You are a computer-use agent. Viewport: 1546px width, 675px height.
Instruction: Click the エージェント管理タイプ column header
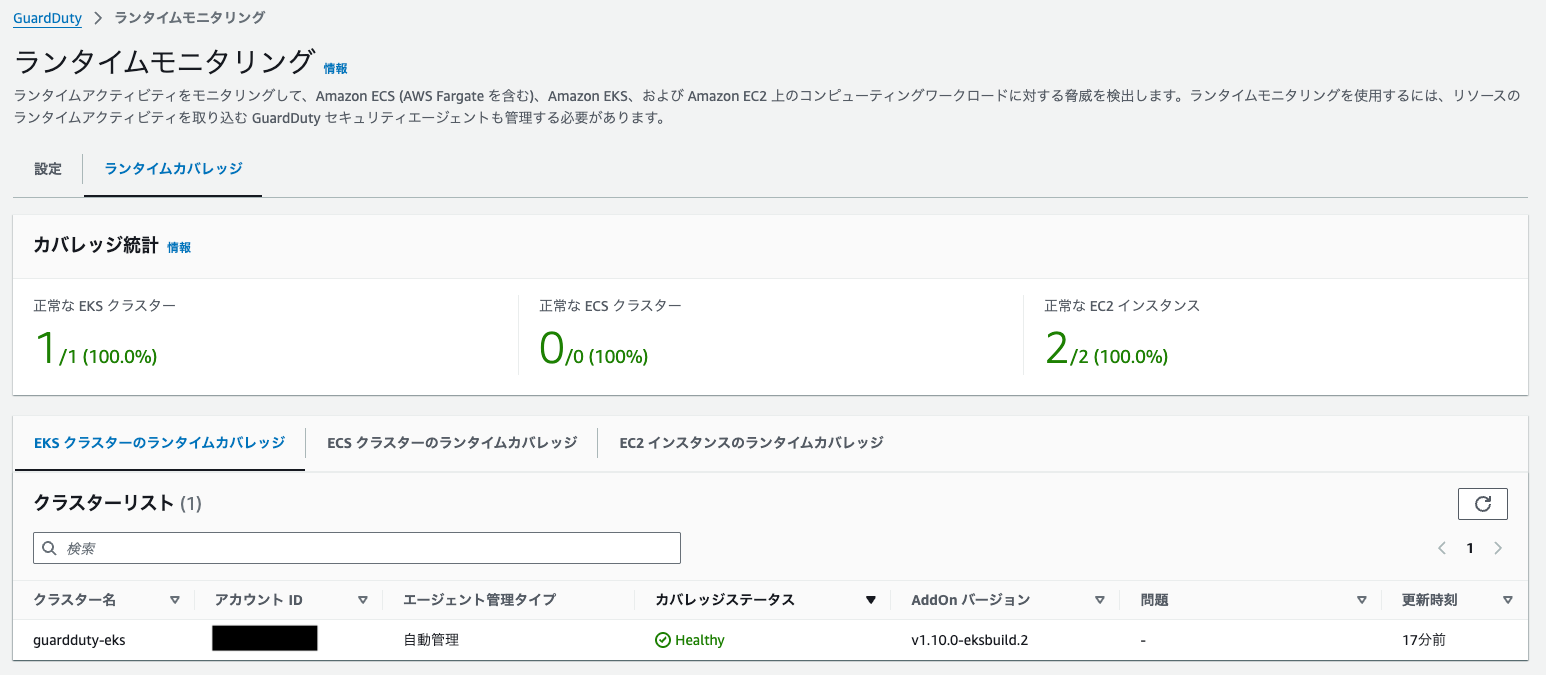(479, 600)
